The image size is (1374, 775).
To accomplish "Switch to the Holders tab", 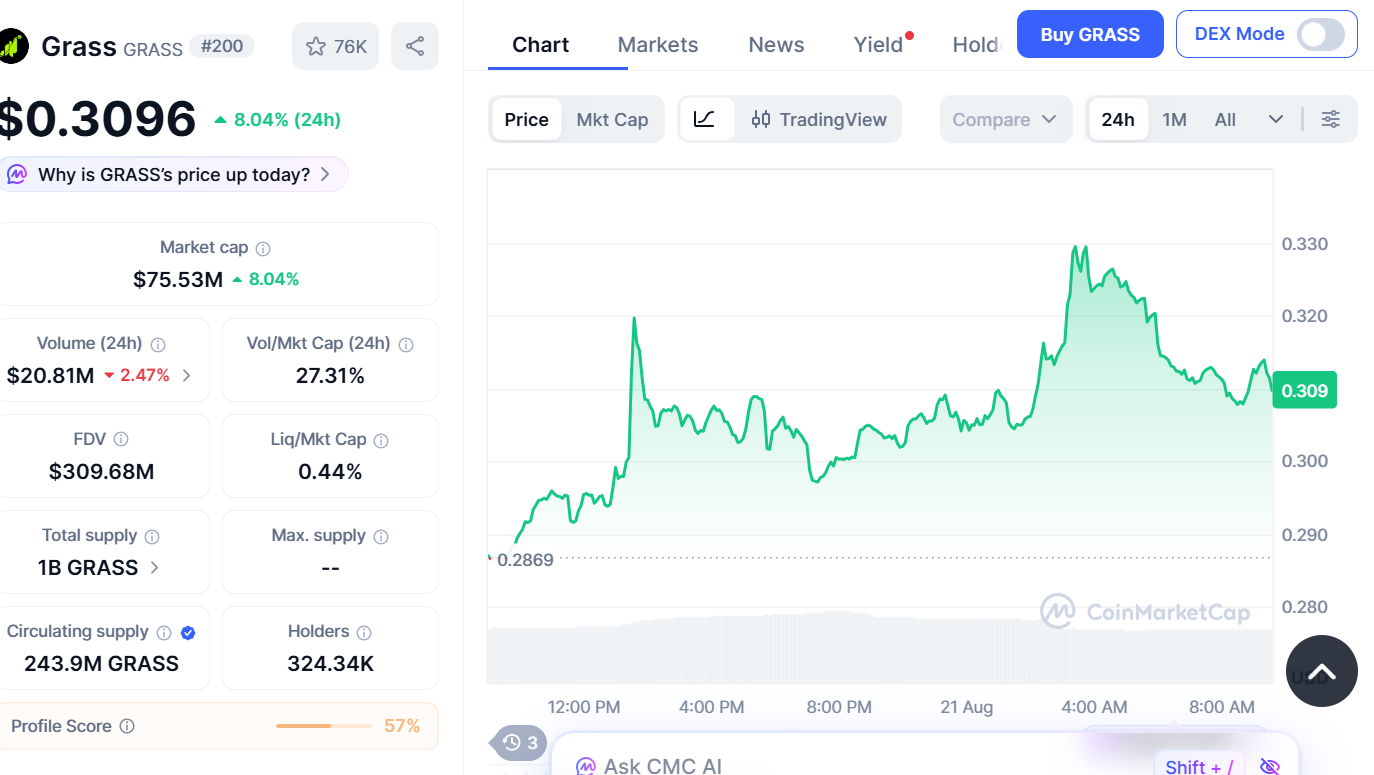I will [976, 44].
